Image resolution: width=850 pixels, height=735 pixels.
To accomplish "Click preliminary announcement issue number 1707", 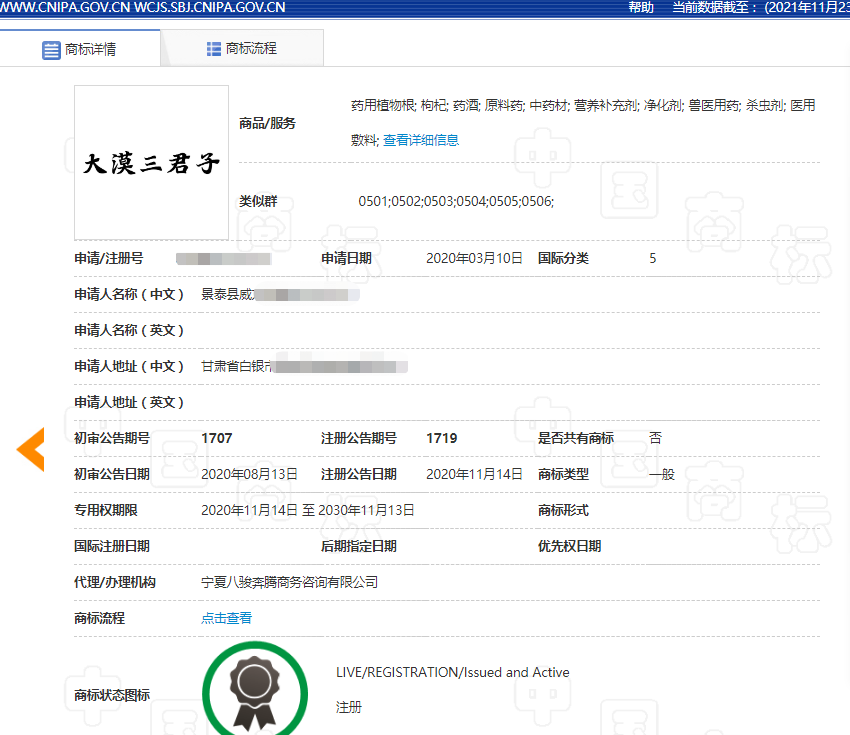I will coord(217,438).
